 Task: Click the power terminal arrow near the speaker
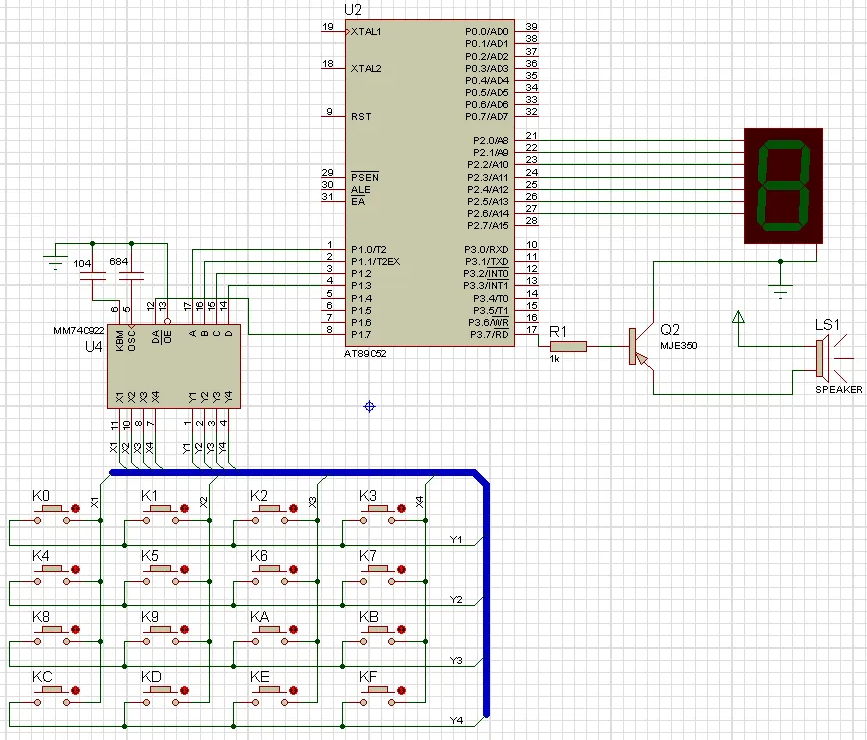pyautogui.click(x=738, y=317)
